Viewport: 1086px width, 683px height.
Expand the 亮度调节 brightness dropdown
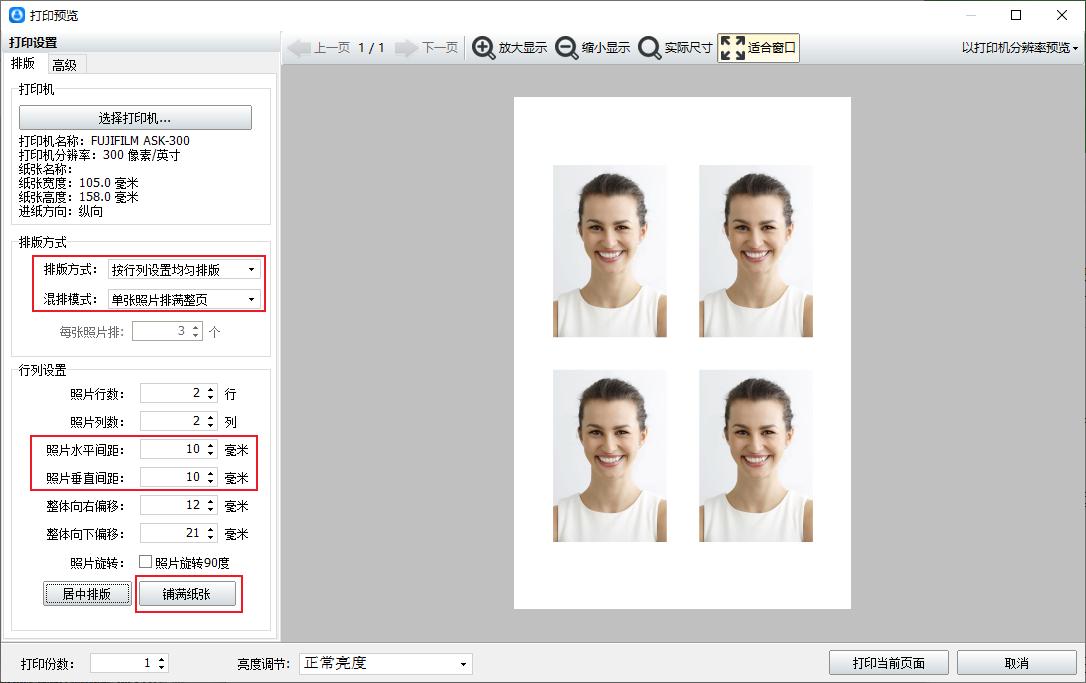point(385,663)
